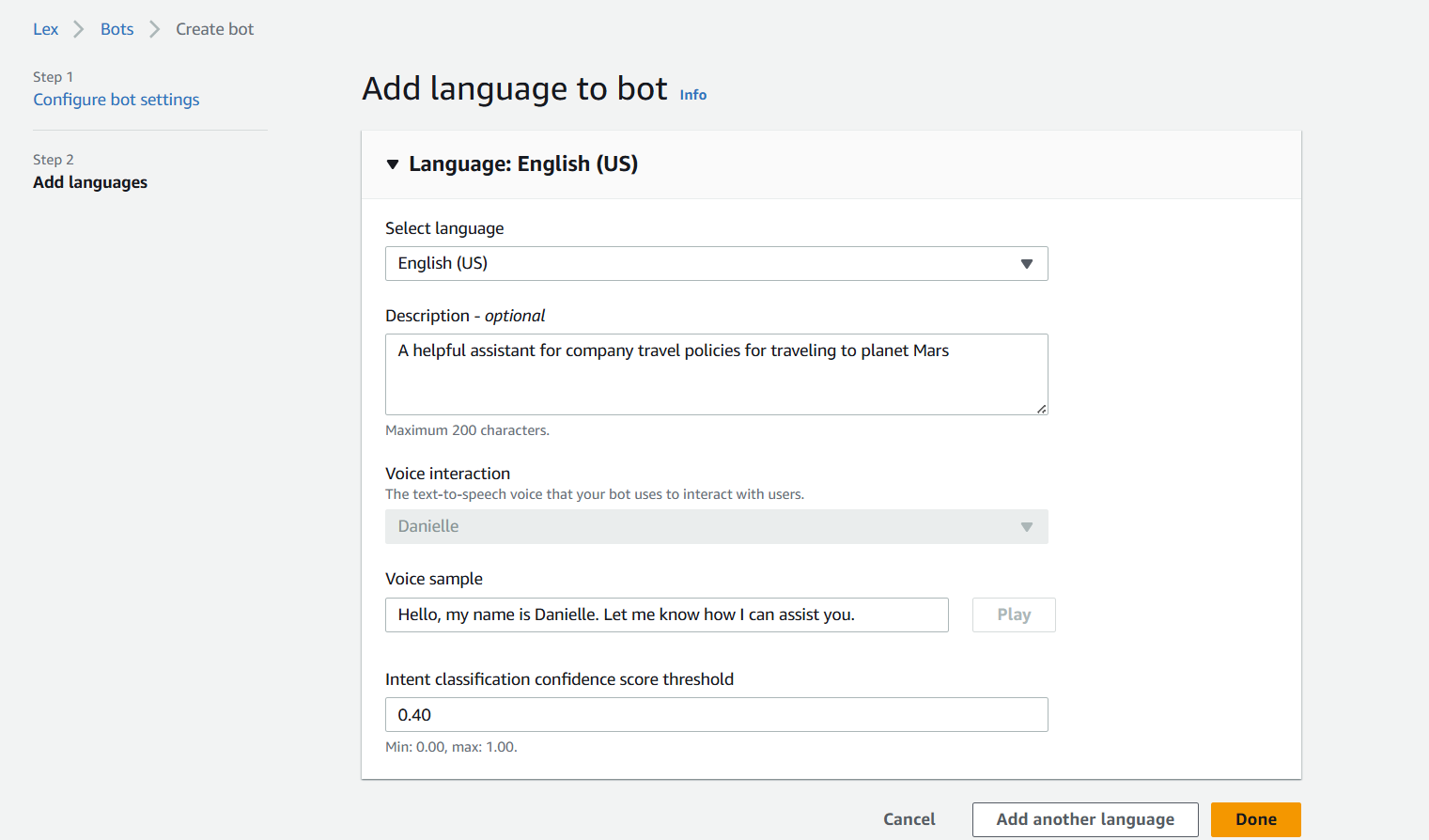
Task: Click 'Intent classification confidence score threshold' label
Action: click(x=559, y=679)
